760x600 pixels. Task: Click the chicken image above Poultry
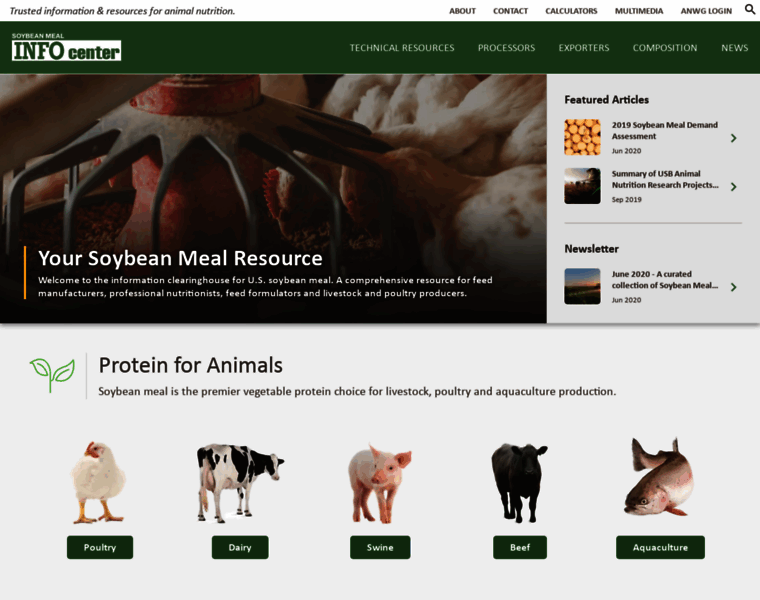98,482
